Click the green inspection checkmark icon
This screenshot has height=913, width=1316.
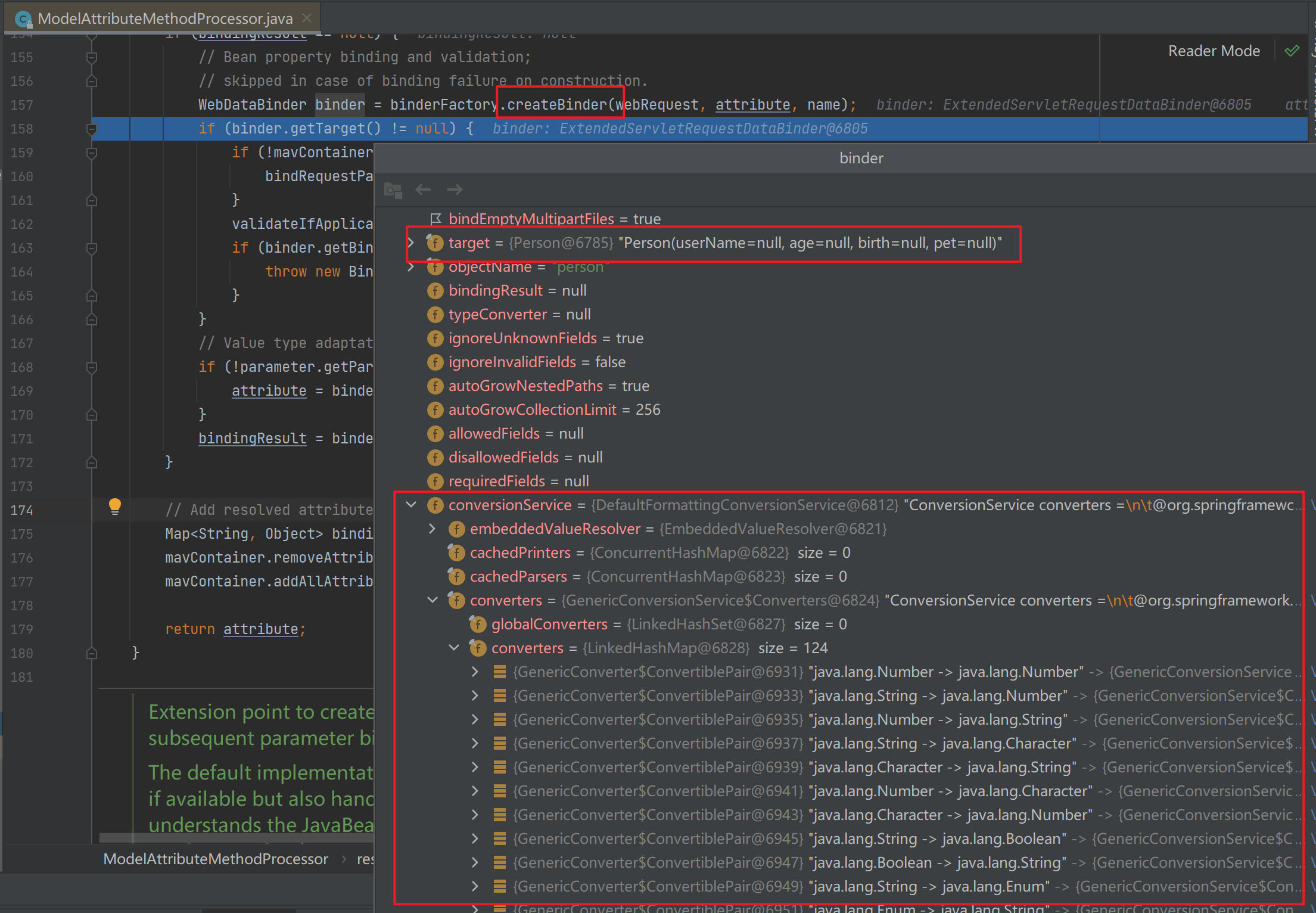1292,51
